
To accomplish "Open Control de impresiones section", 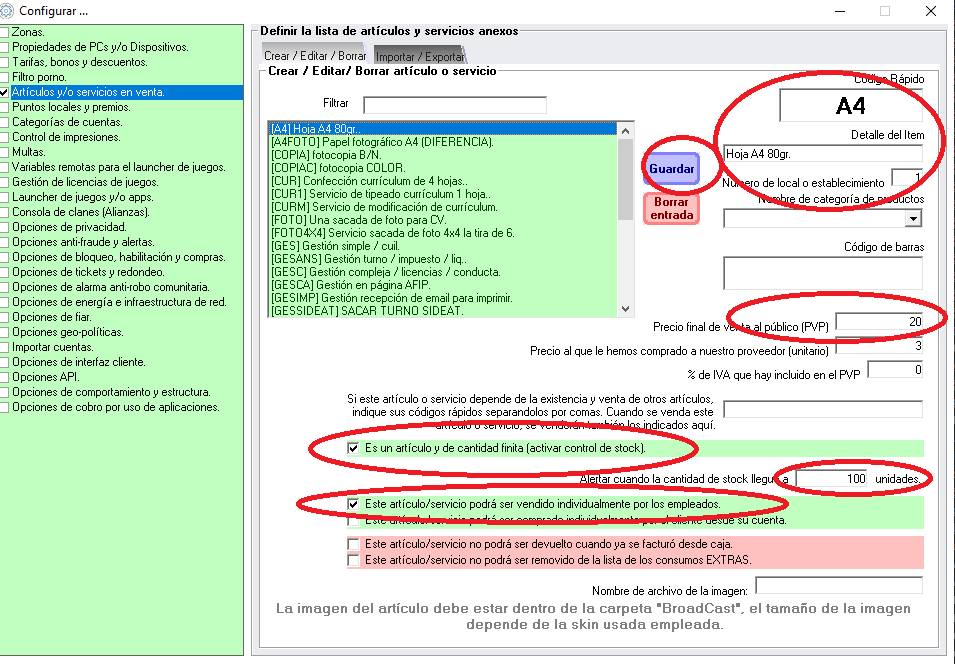I will [66, 137].
